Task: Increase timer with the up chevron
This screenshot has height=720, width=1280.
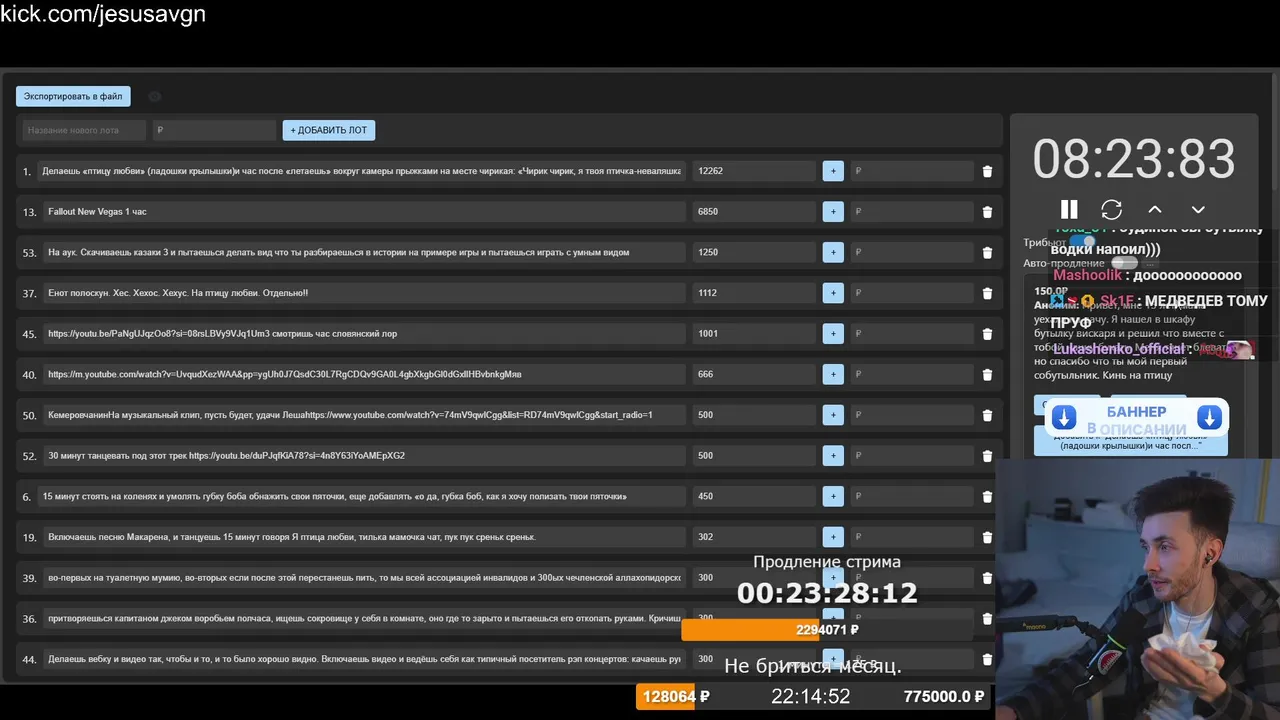Action: (x=1155, y=209)
